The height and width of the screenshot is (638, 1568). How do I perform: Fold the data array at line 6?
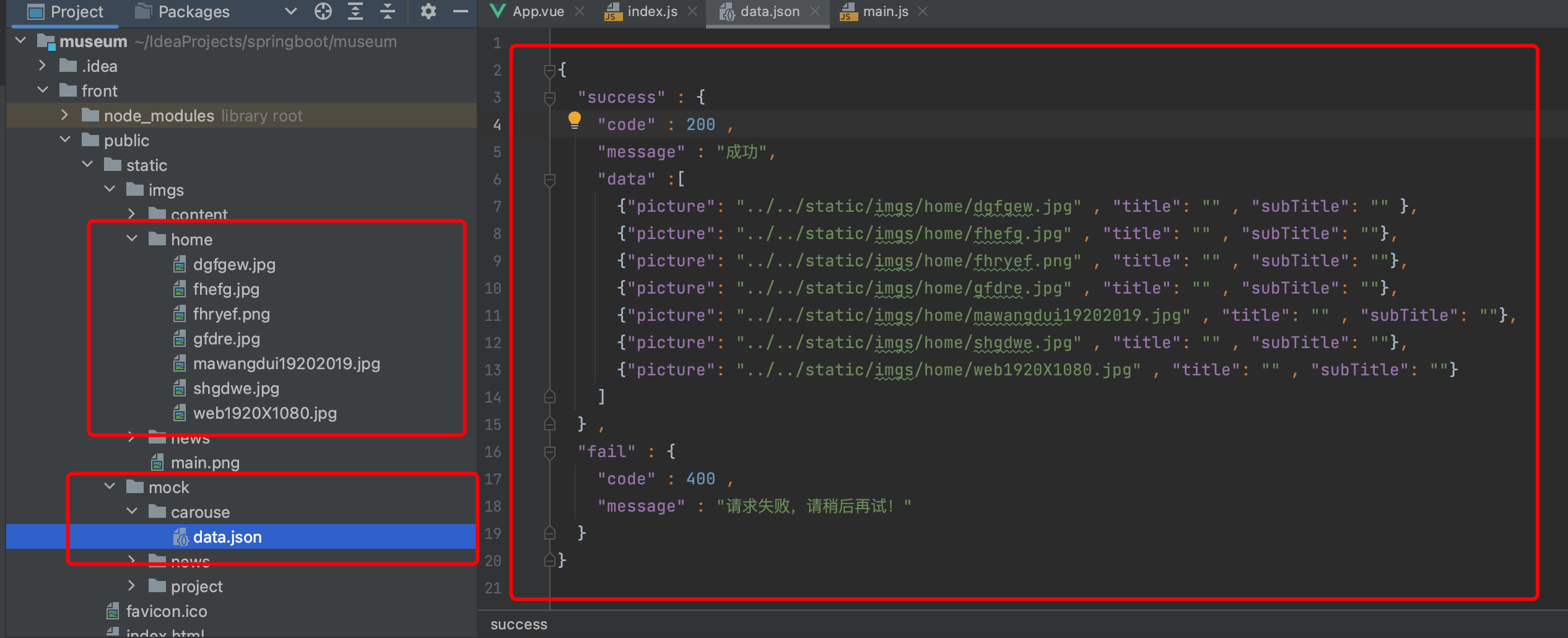pyautogui.click(x=549, y=180)
